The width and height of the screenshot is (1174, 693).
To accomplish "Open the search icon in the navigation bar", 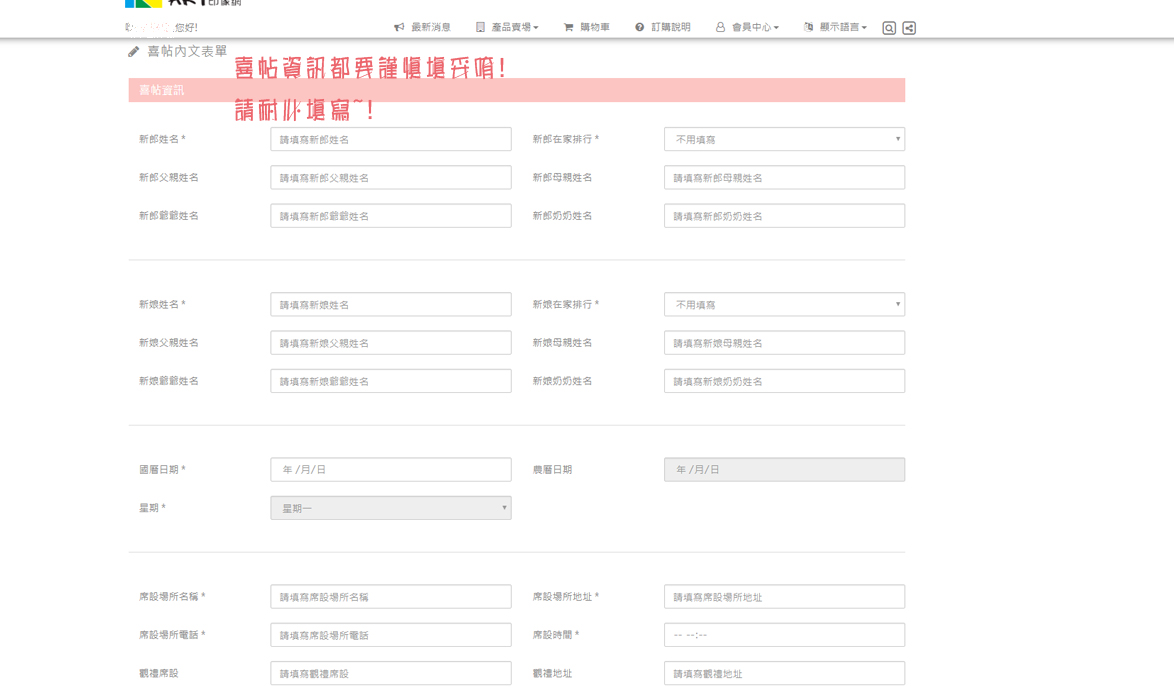I will 889,28.
